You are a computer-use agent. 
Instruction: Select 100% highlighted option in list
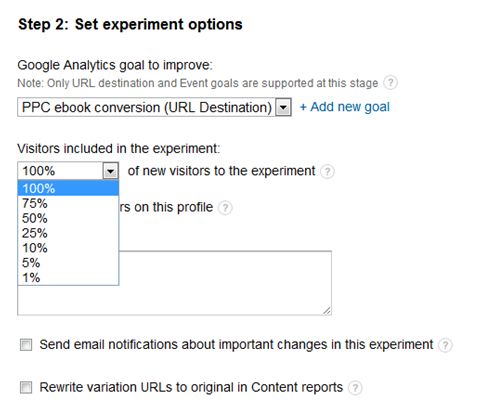pyautogui.click(x=68, y=188)
